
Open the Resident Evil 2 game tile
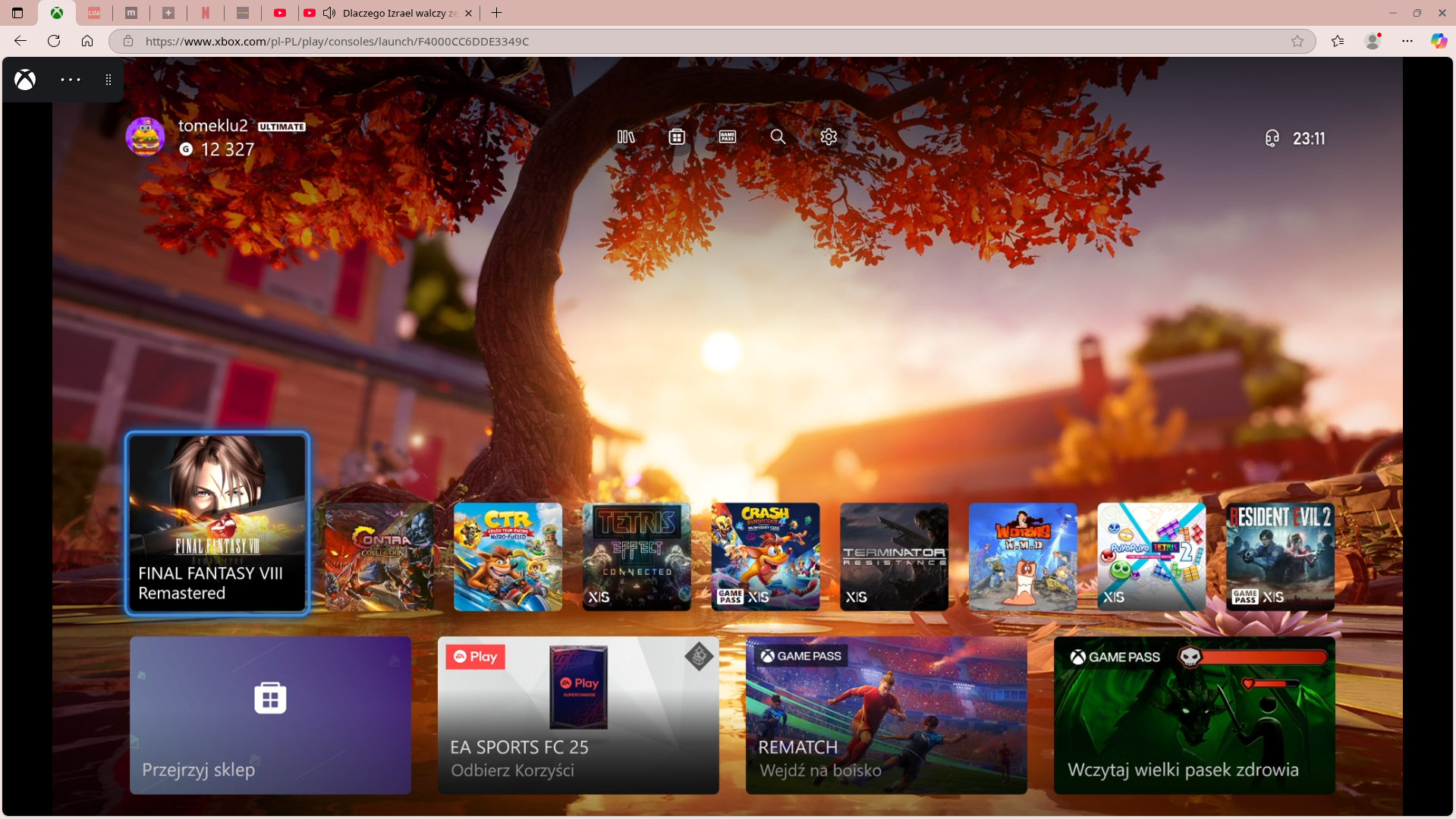point(1280,557)
